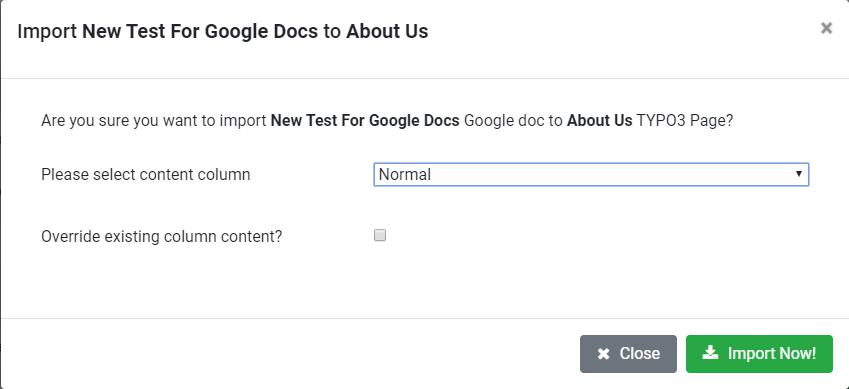Image resolution: width=849 pixels, height=389 pixels.
Task: Click the 'Normal' value text in selector
Action: coord(404,174)
